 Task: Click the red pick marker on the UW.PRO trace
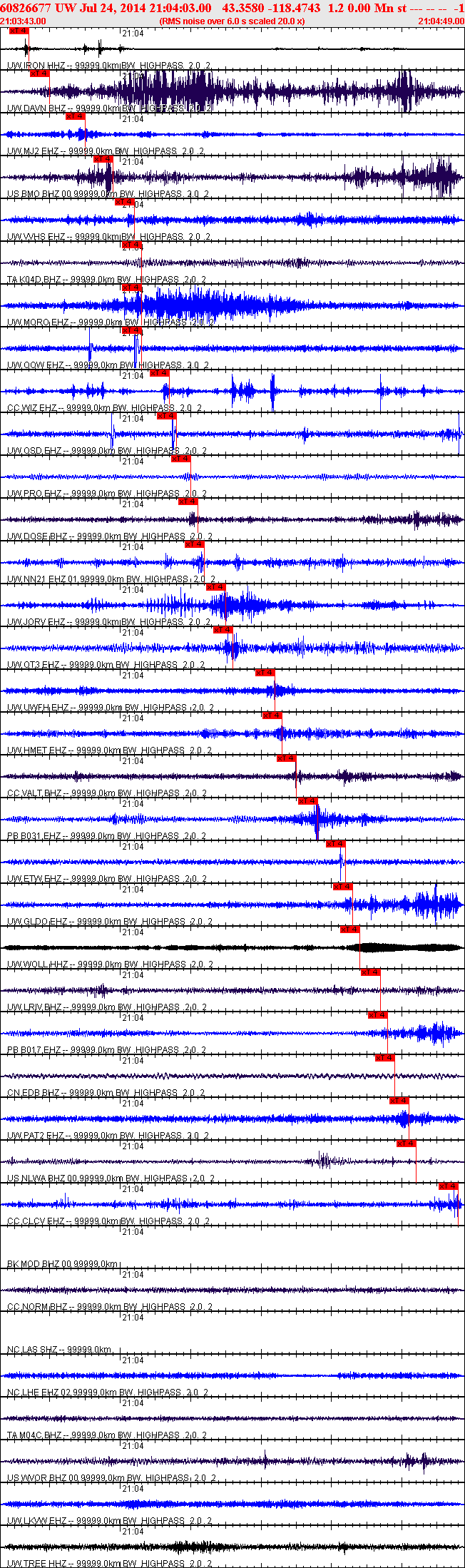tap(181, 459)
